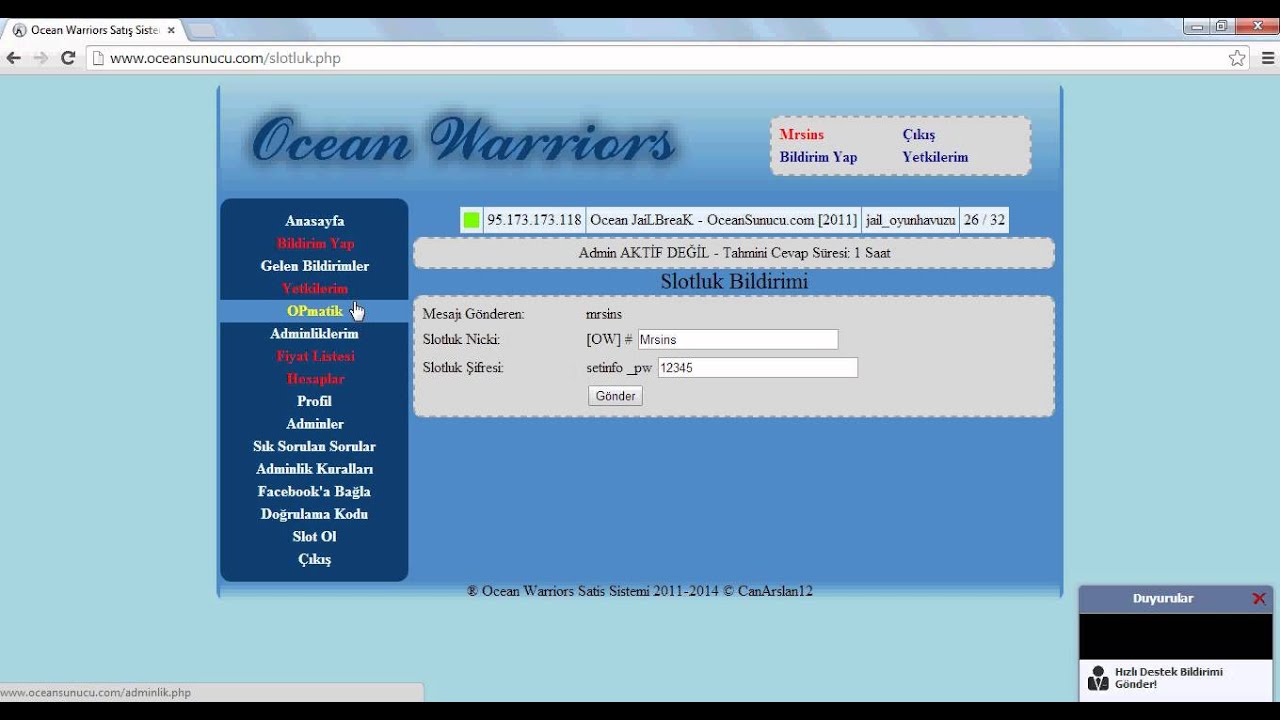Open Adminlik Kuralları in the sidebar
The height and width of the screenshot is (720, 1280).
tap(314, 469)
